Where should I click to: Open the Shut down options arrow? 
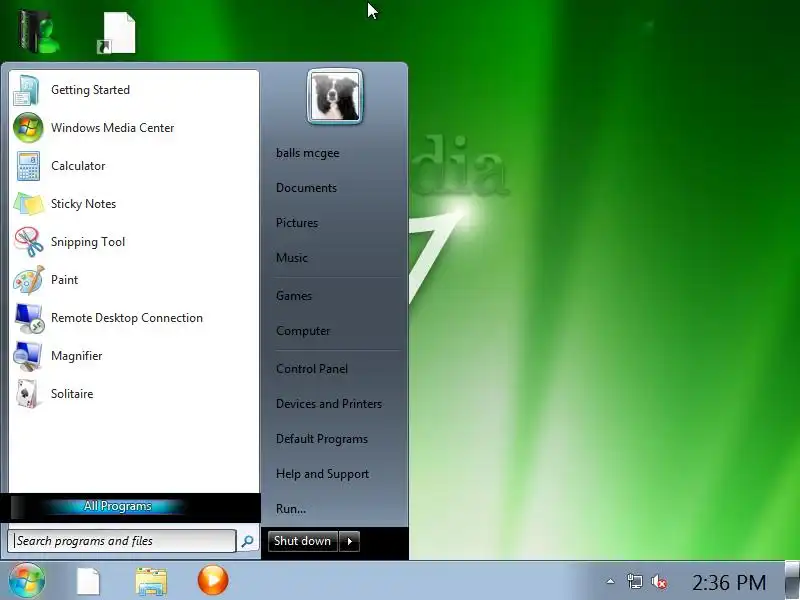pyautogui.click(x=349, y=541)
